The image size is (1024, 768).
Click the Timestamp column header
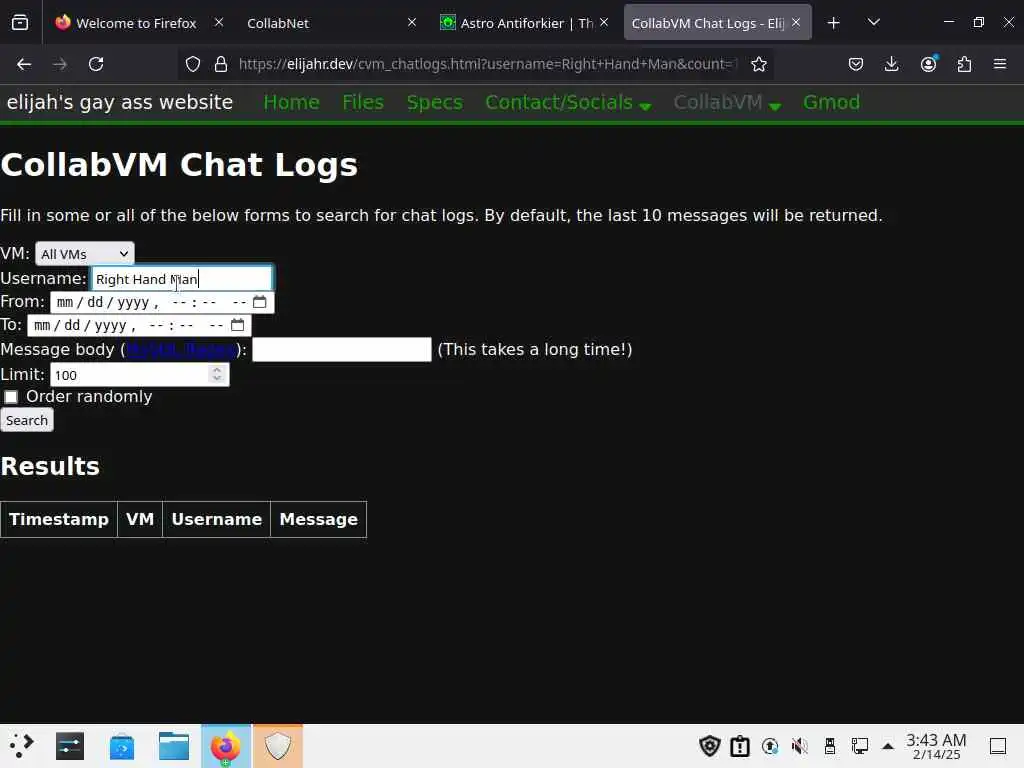click(x=59, y=519)
